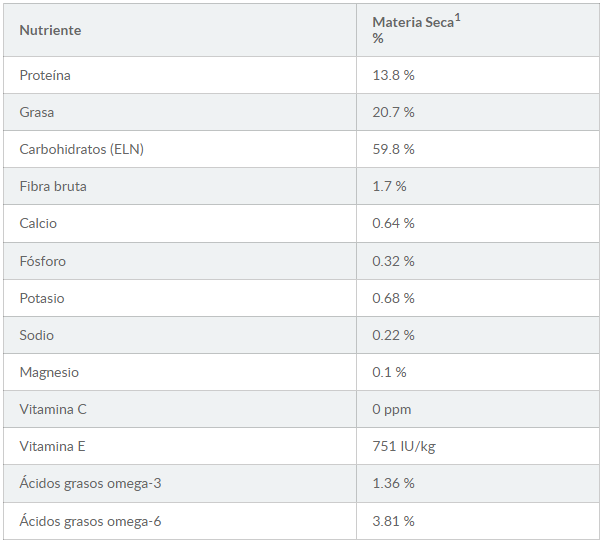Click the Materia Seca column header
This screenshot has height=543, width=603.
pyautogui.click(x=416, y=29)
